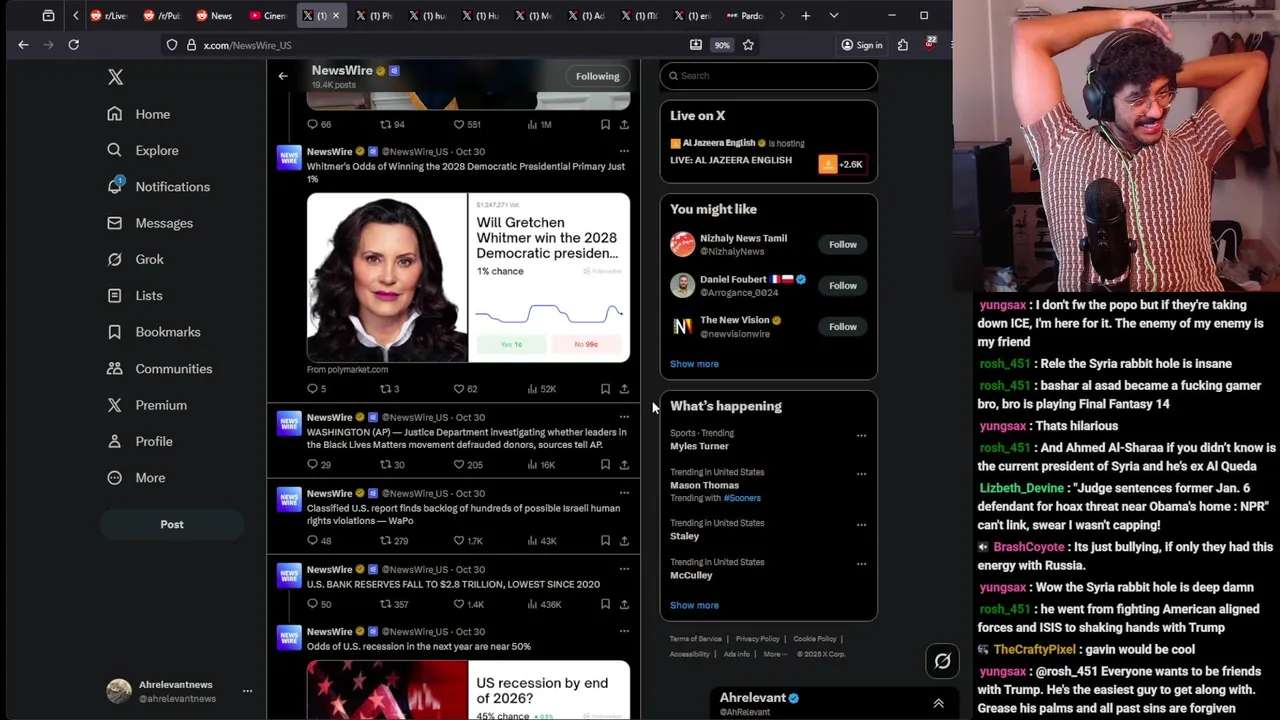Follow Nizhaly News Tamil

coord(842,245)
